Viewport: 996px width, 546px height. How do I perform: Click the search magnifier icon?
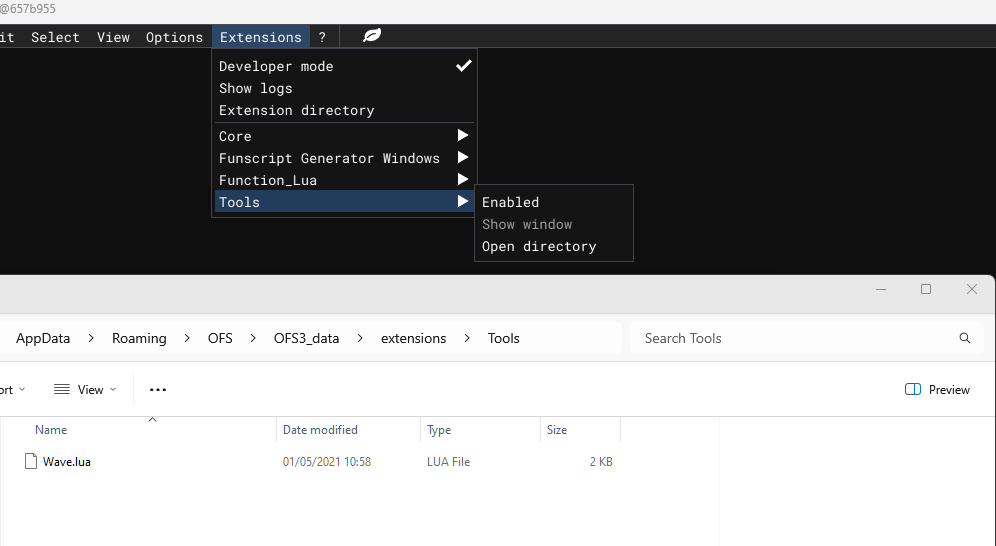(965, 338)
